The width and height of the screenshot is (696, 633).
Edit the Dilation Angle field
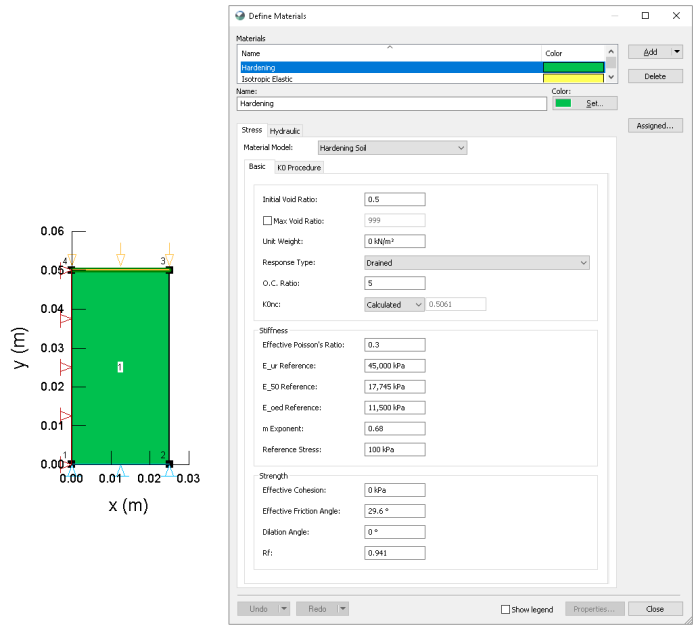(395, 532)
